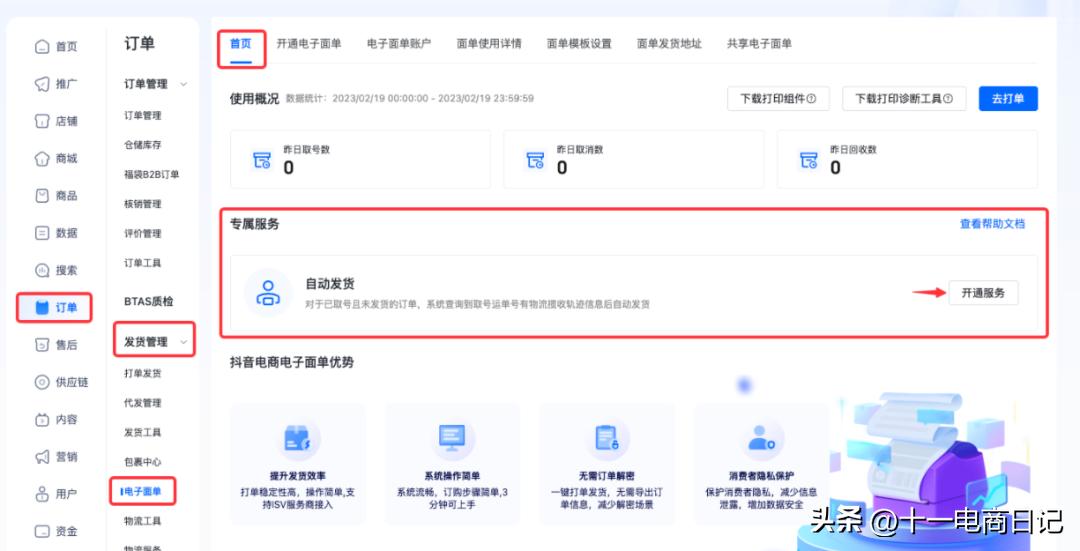Open the 评价管理 menu item
The height and width of the screenshot is (551, 1080).
coord(143,233)
